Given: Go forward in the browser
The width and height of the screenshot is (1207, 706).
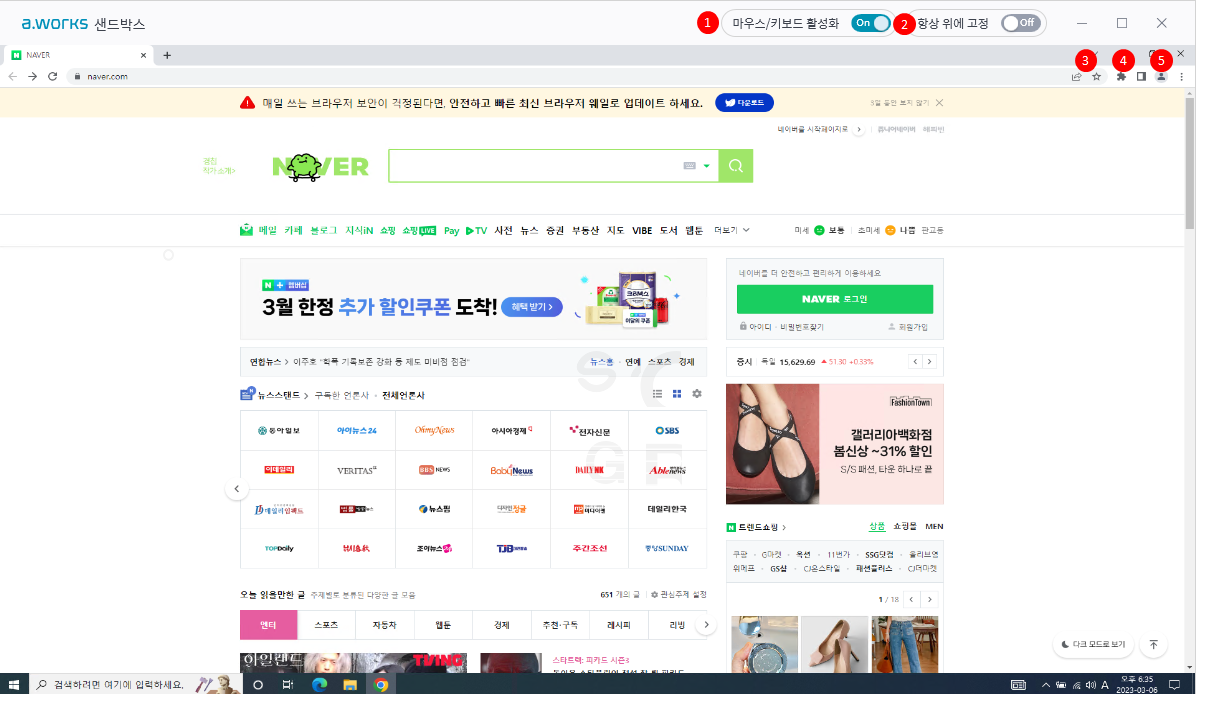Looking at the screenshot, I should pos(33,76).
